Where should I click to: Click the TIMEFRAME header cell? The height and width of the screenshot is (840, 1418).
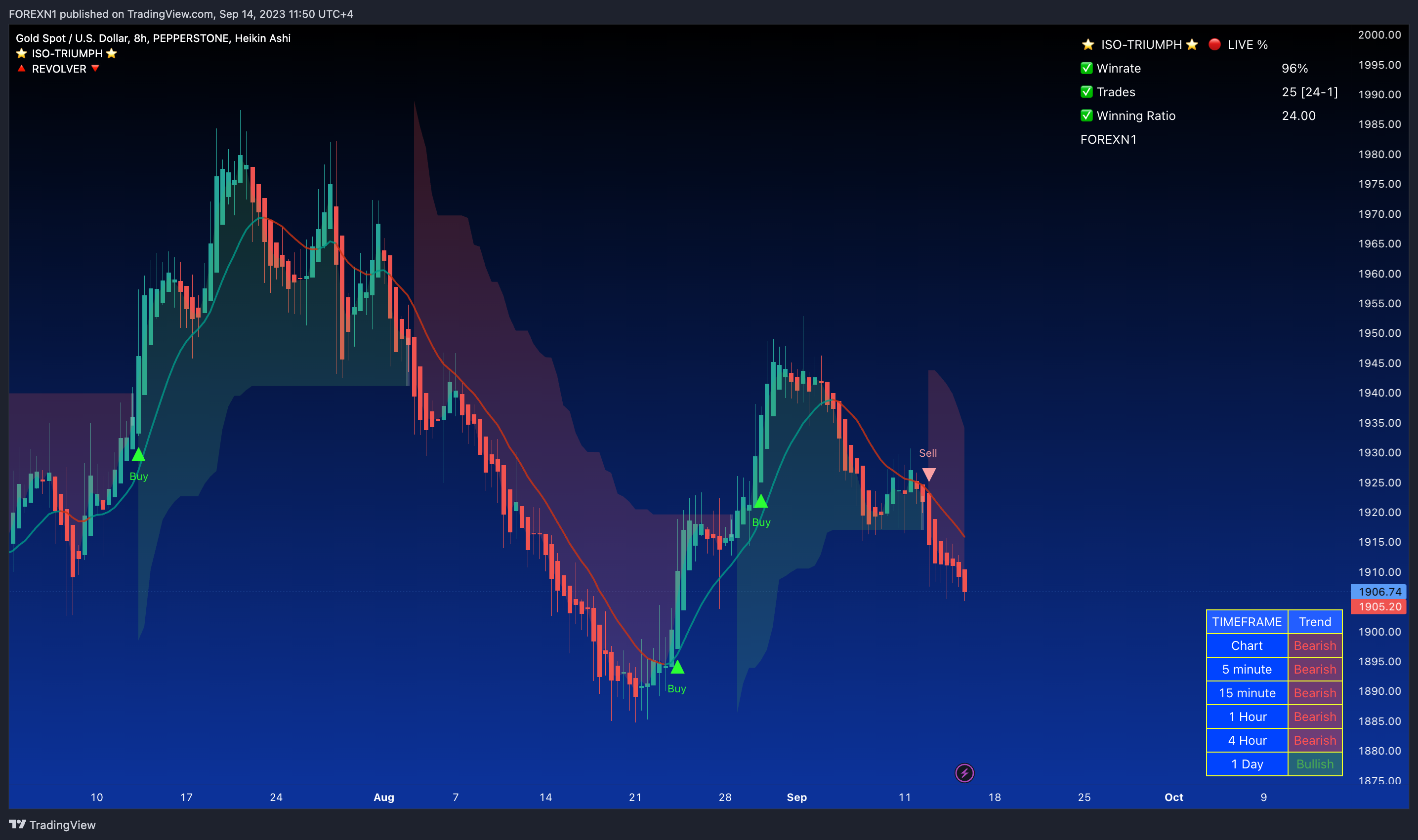pyautogui.click(x=1247, y=622)
